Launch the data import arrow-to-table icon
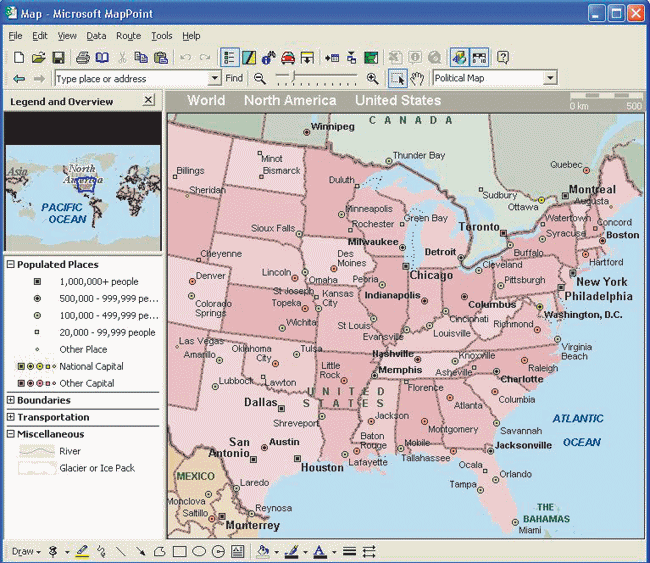 point(332,58)
